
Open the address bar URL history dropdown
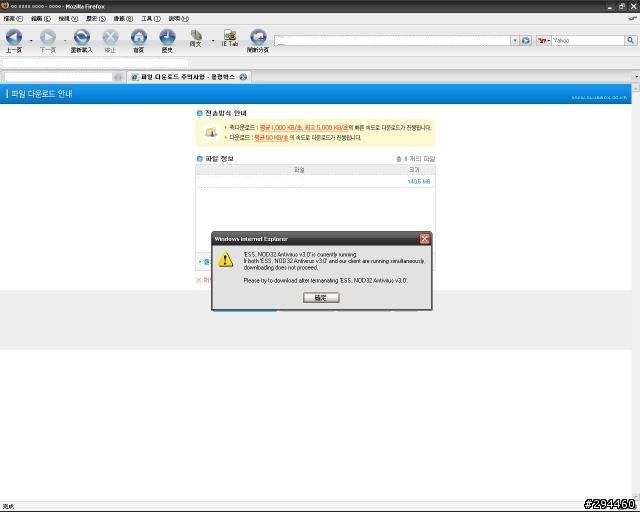pyautogui.click(x=514, y=40)
